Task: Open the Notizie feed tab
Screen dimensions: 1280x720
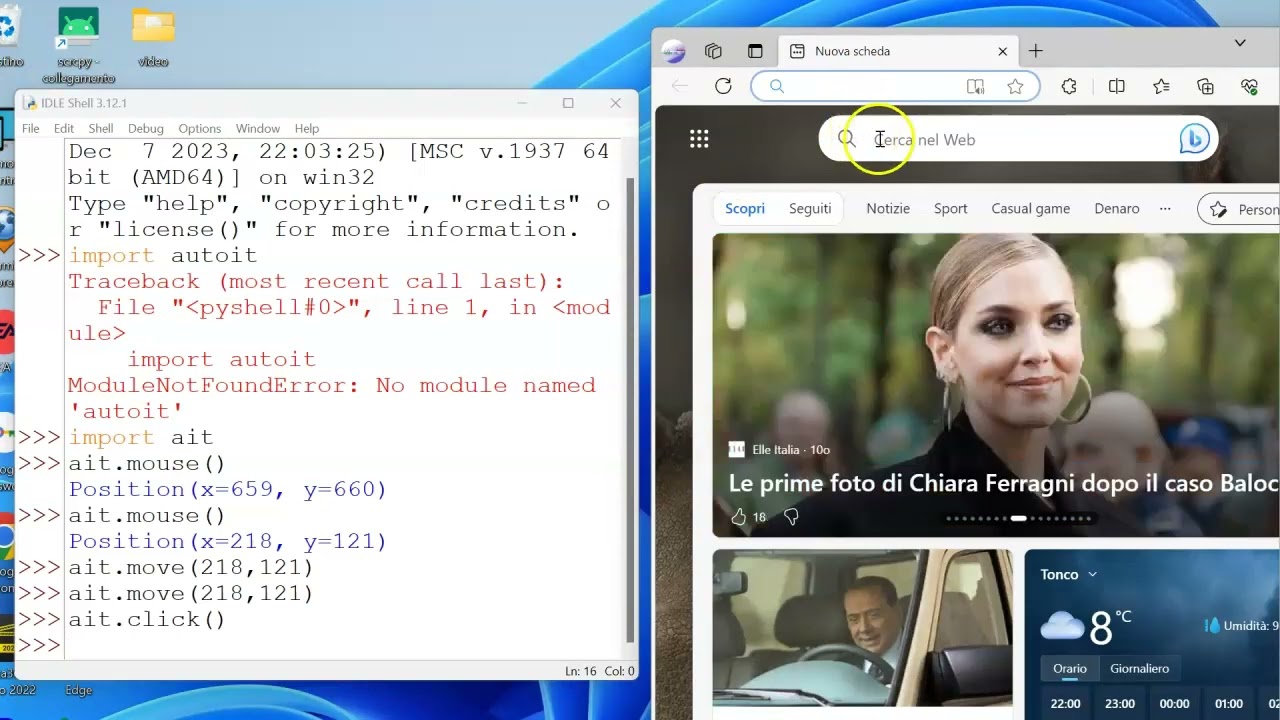Action: (x=888, y=209)
